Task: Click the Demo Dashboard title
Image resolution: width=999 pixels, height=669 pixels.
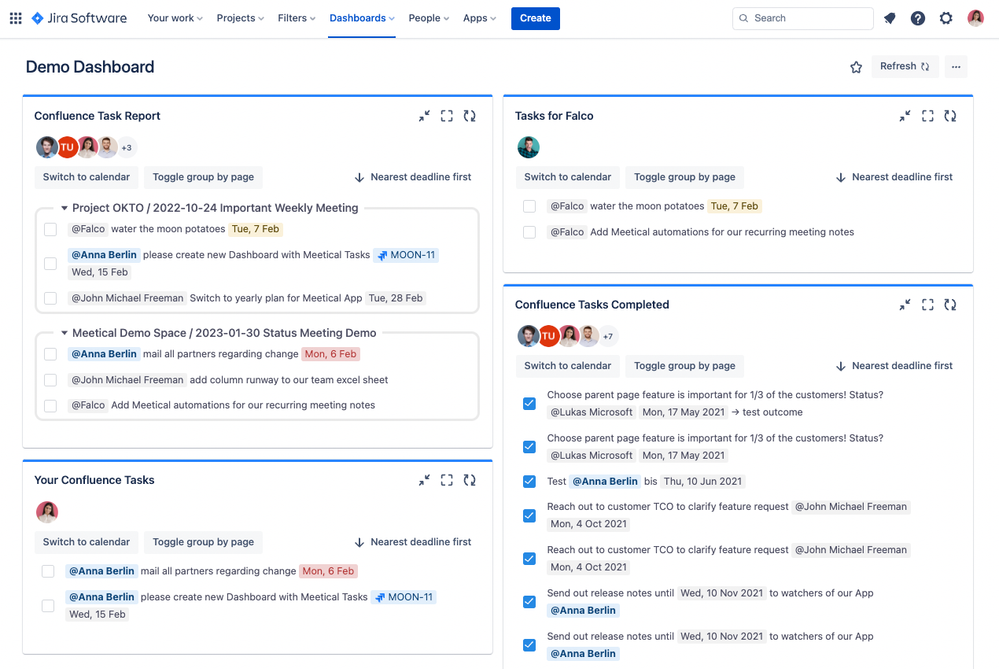Action: click(90, 67)
